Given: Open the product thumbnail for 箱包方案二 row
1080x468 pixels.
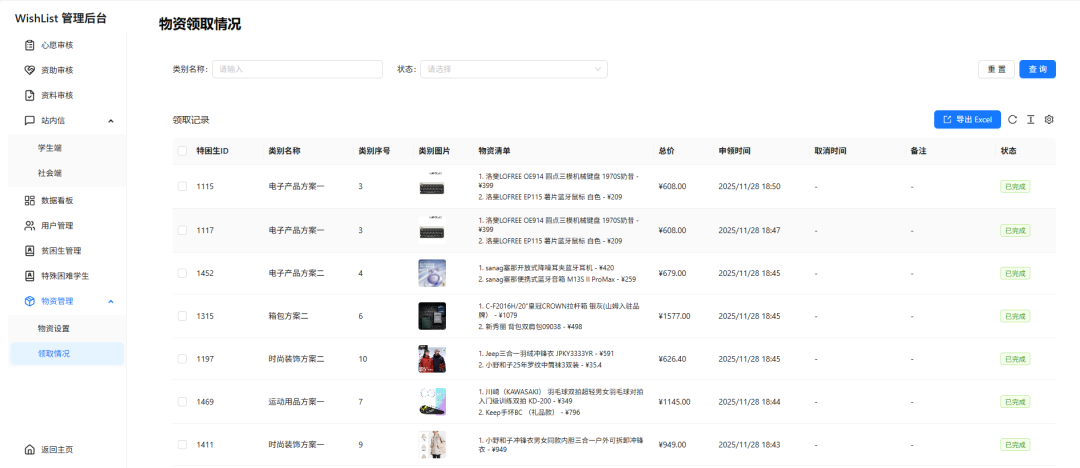Looking at the screenshot, I should pos(431,316).
